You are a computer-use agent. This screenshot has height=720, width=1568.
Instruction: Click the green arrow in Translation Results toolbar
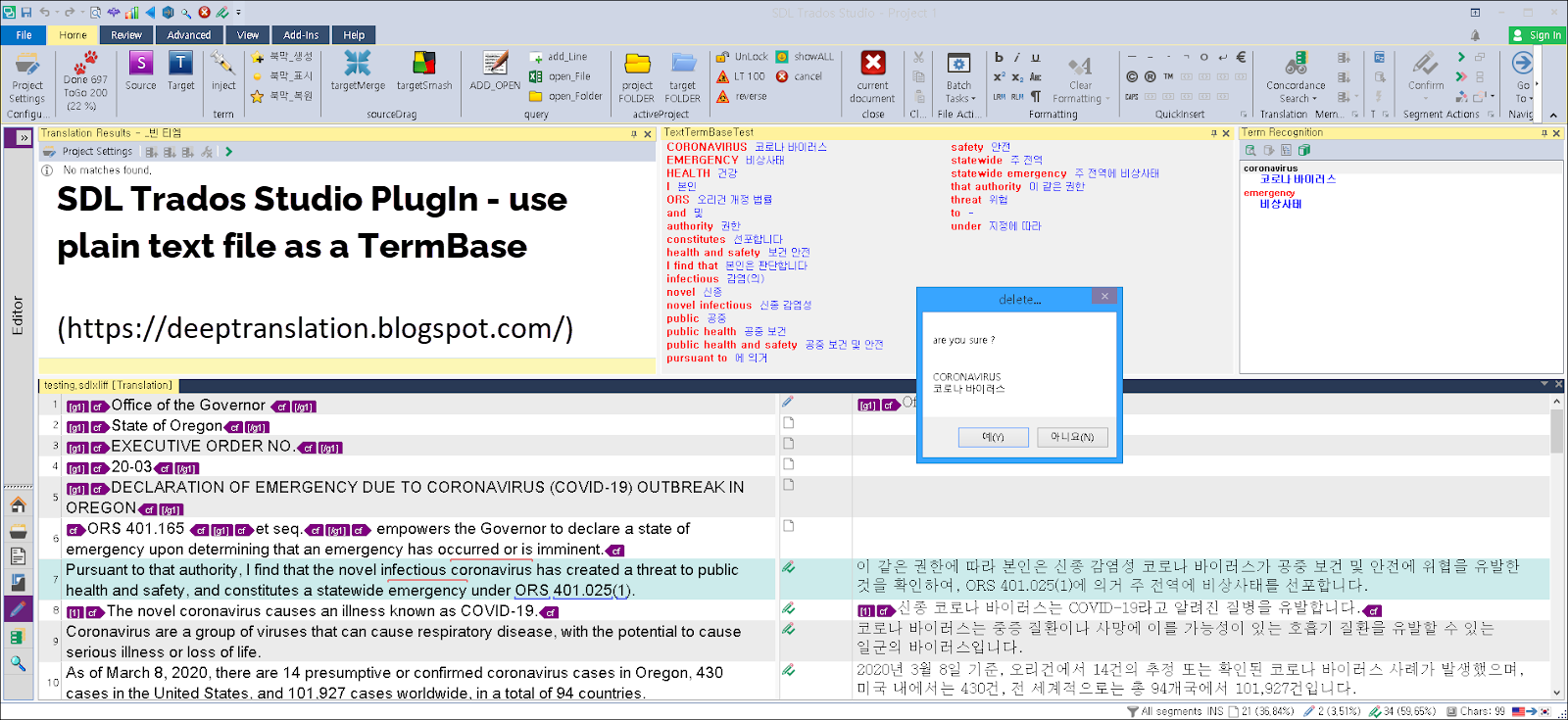(x=228, y=152)
